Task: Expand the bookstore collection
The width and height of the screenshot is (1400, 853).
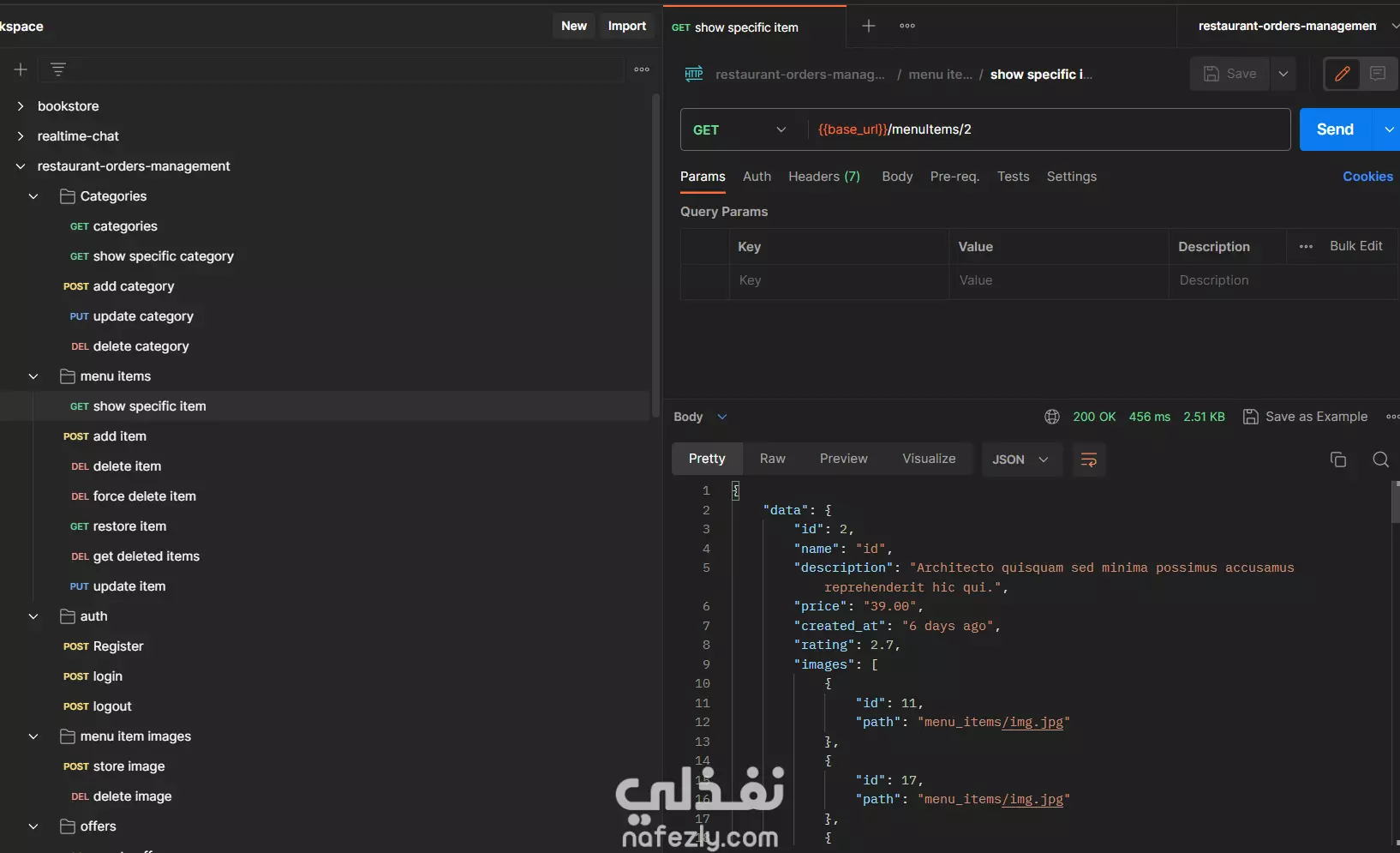Action: (21, 106)
